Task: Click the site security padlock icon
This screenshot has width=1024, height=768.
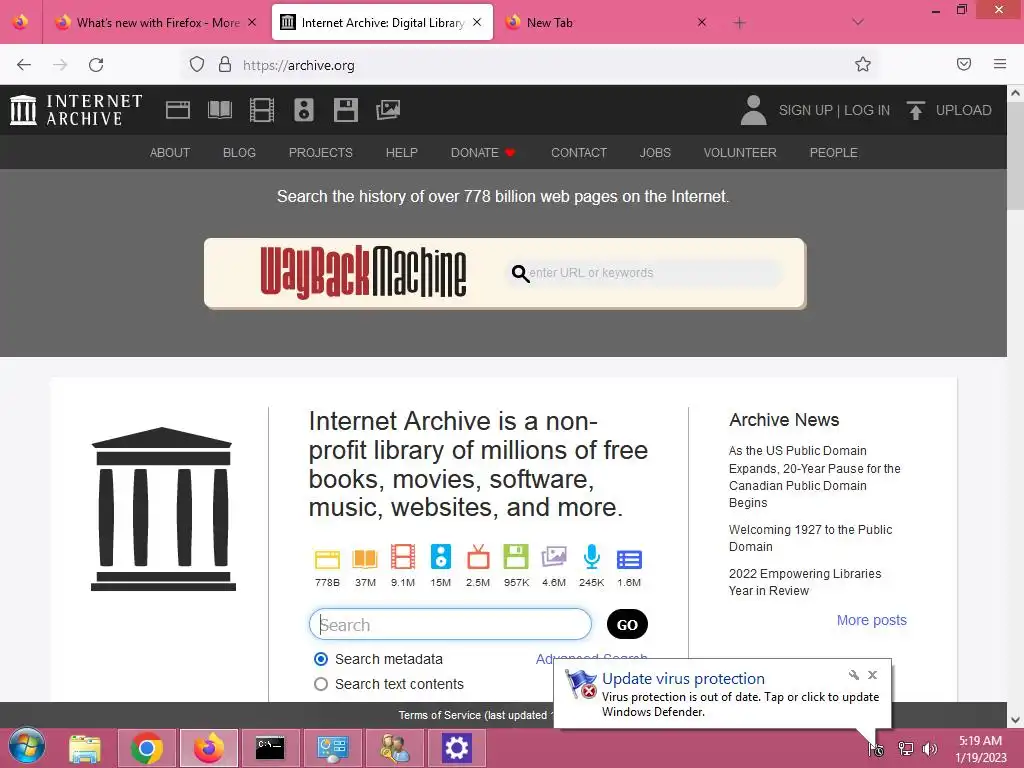Action: [x=225, y=64]
